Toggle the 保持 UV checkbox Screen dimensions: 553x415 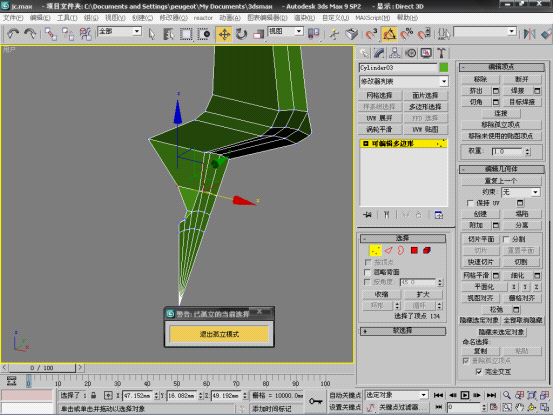pos(470,203)
